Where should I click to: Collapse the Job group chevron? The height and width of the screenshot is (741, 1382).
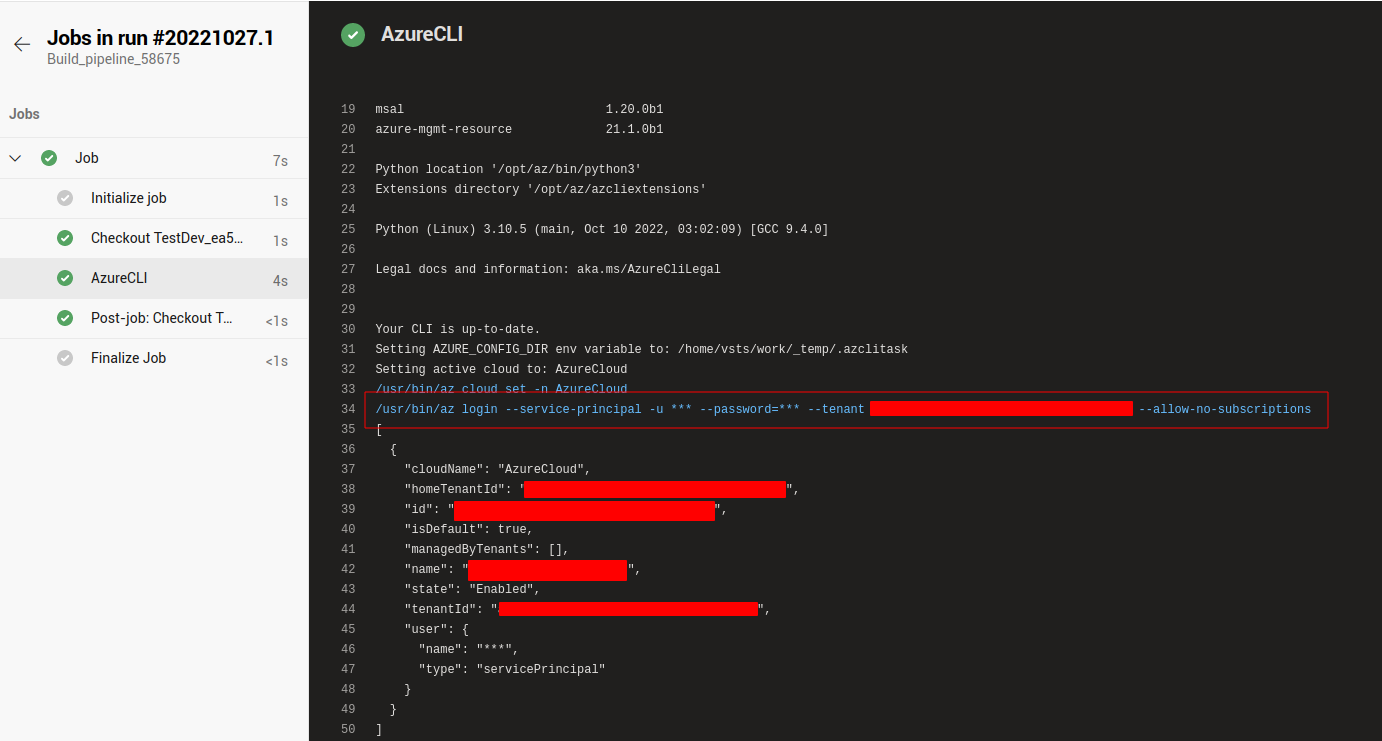point(15,158)
